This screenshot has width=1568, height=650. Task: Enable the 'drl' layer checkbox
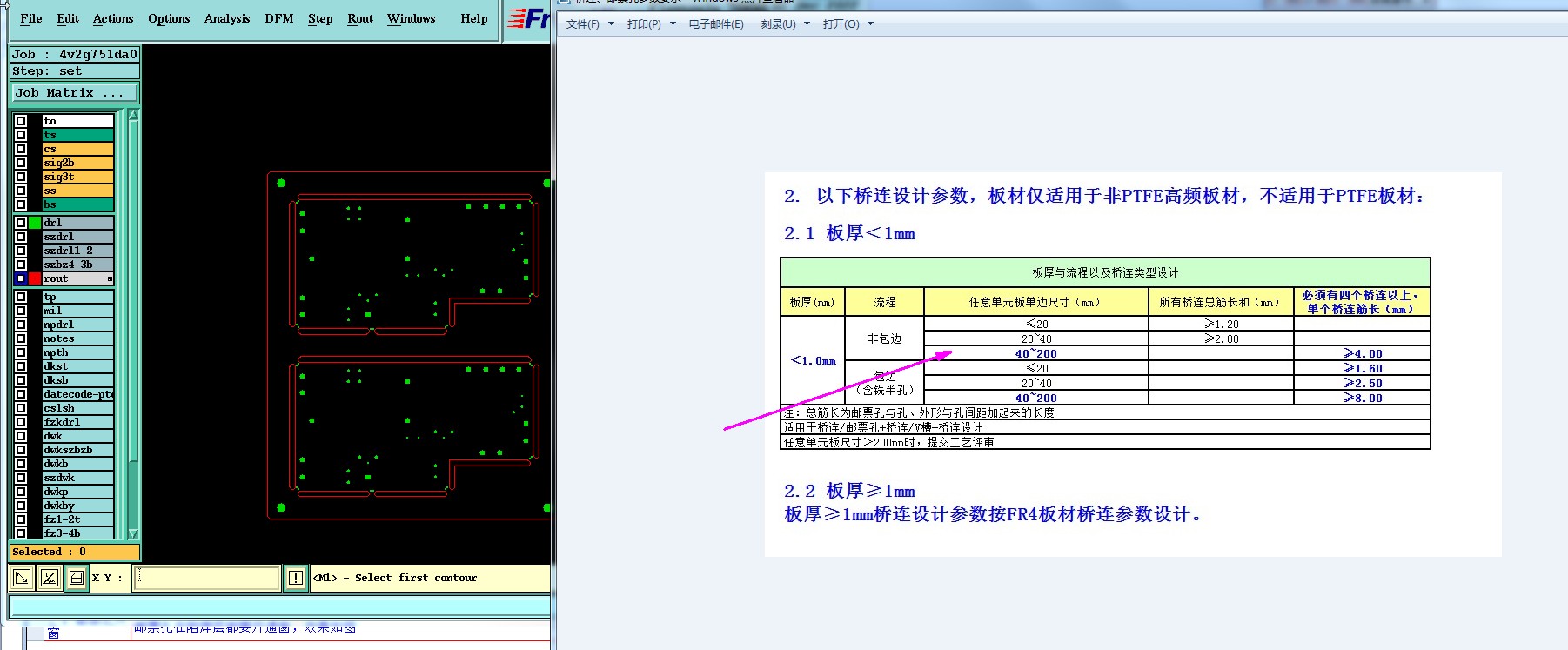21,223
